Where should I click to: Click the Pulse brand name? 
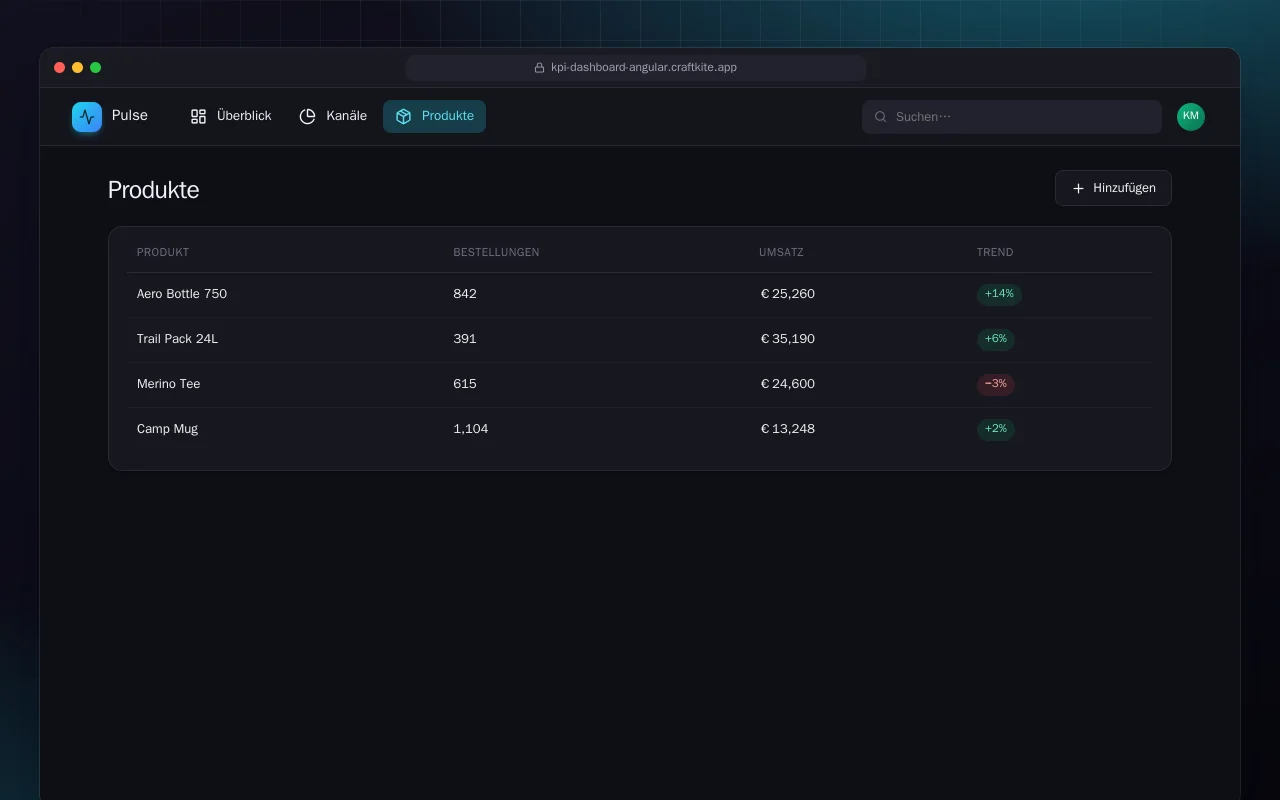(x=130, y=116)
